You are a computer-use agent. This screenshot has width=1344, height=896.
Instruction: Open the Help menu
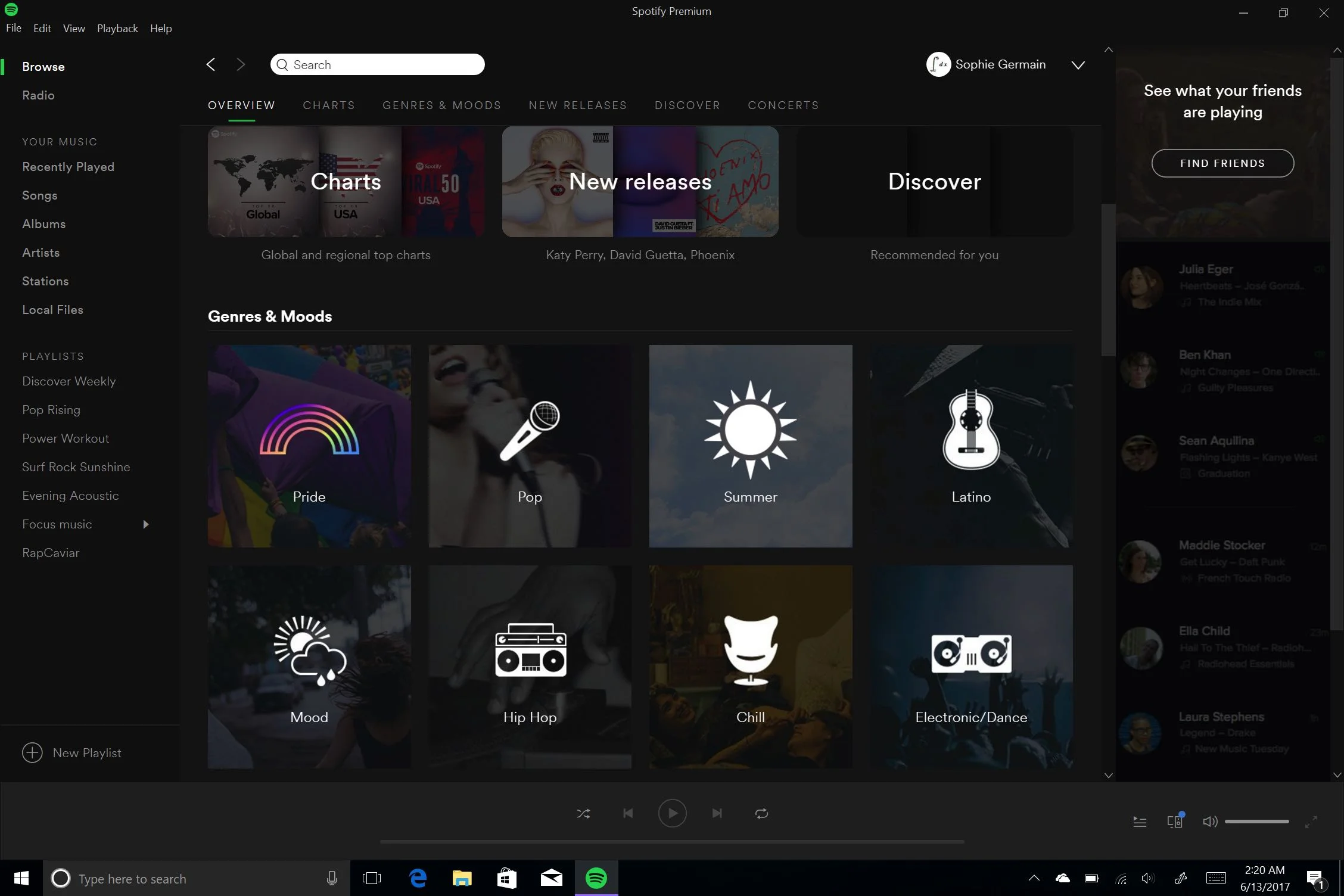tap(161, 28)
